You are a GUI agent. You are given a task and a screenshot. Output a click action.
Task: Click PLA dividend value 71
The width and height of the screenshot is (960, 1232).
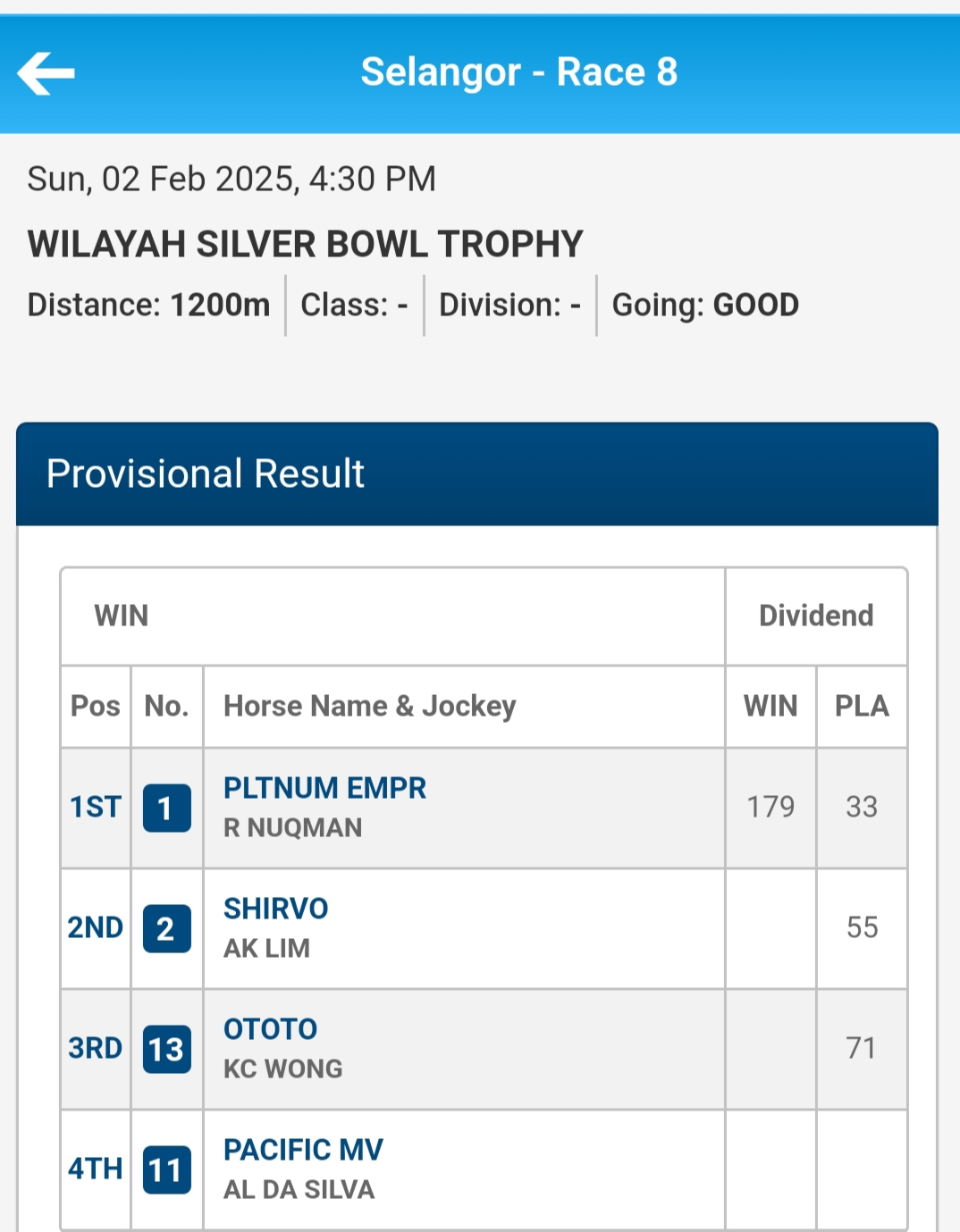tap(861, 1048)
